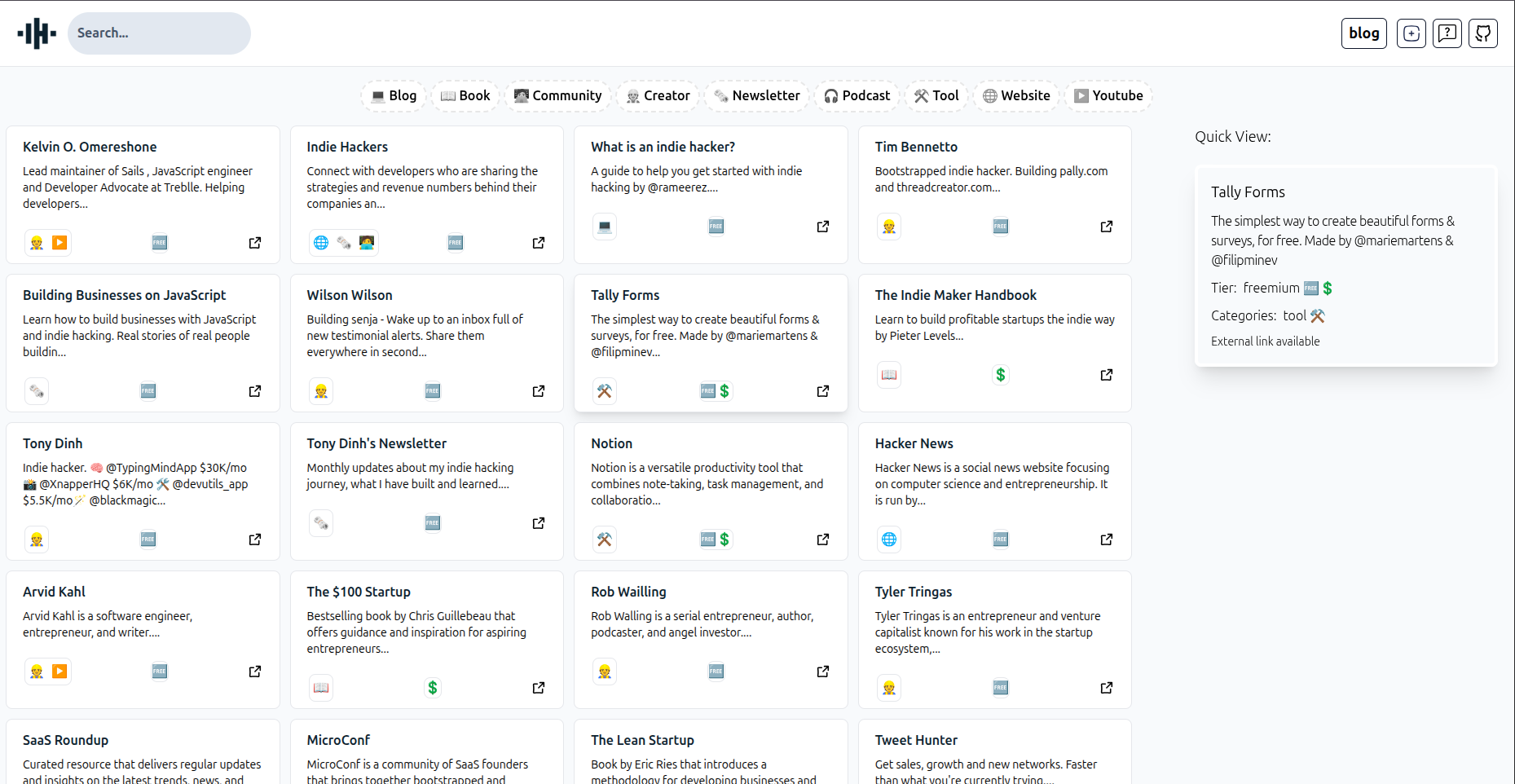Open the blog button in the top right

(x=1363, y=33)
